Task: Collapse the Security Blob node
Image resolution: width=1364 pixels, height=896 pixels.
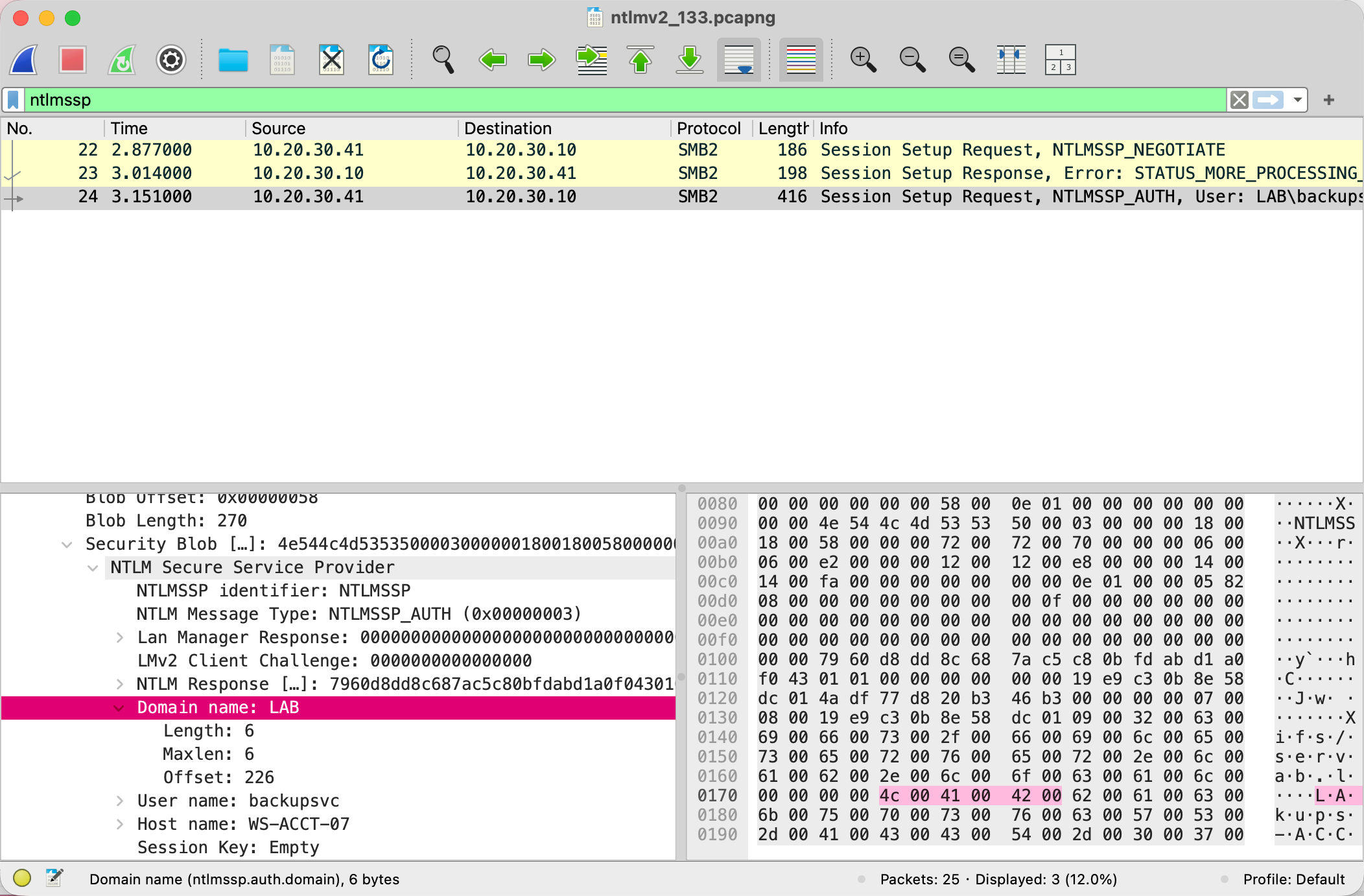Action: point(67,545)
